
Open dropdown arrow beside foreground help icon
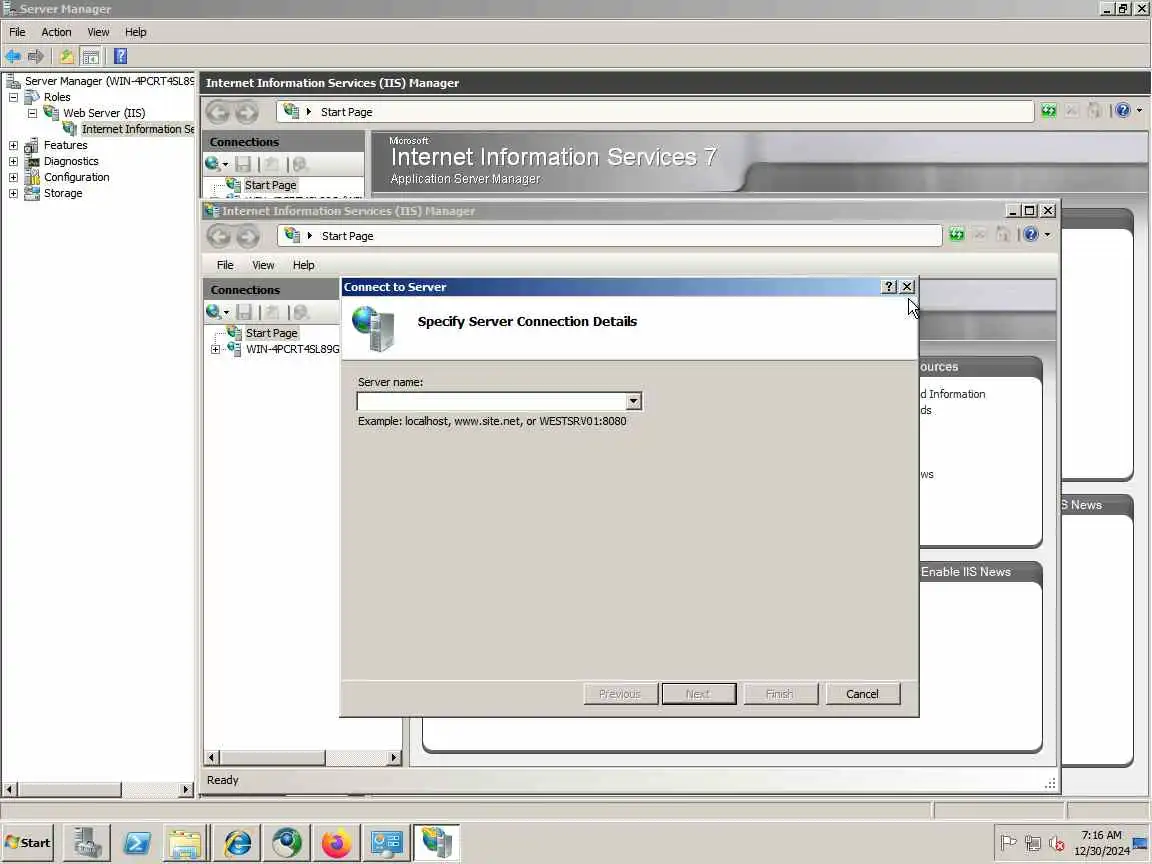point(1047,234)
